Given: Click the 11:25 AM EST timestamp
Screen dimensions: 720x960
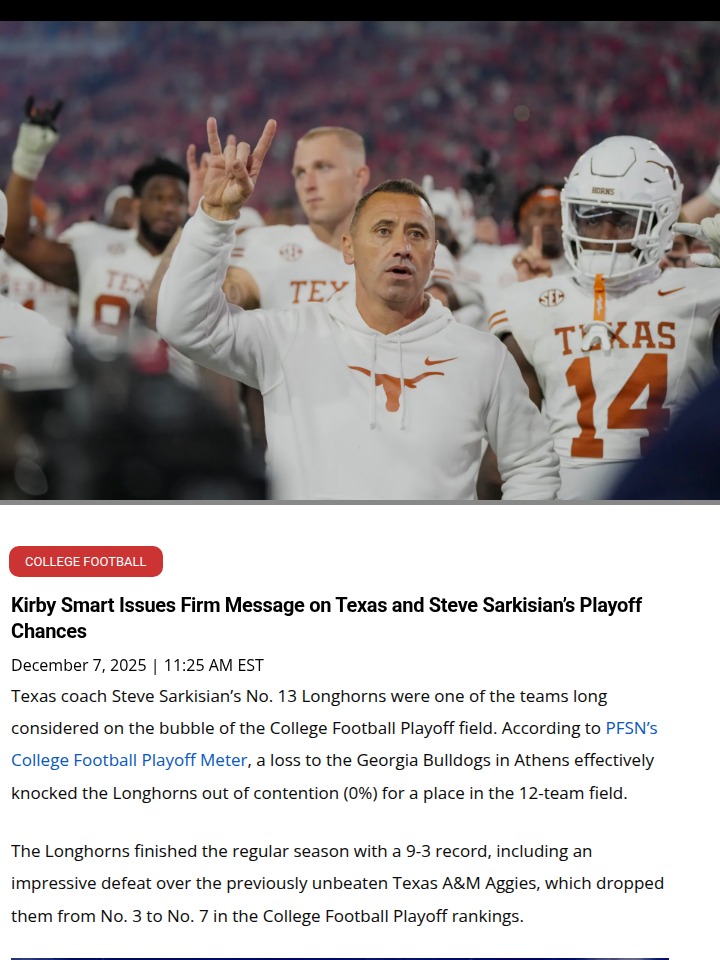Looking at the screenshot, I should 213,665.
